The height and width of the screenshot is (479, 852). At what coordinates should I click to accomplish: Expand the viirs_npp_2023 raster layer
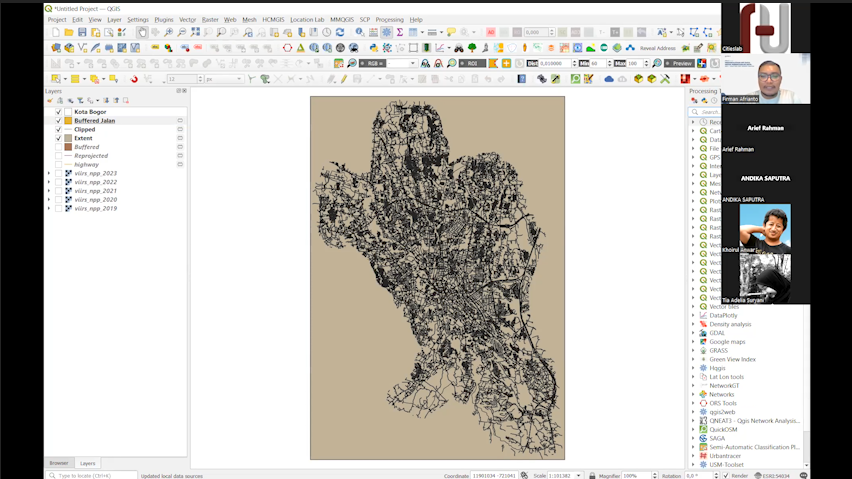[x=49, y=173]
